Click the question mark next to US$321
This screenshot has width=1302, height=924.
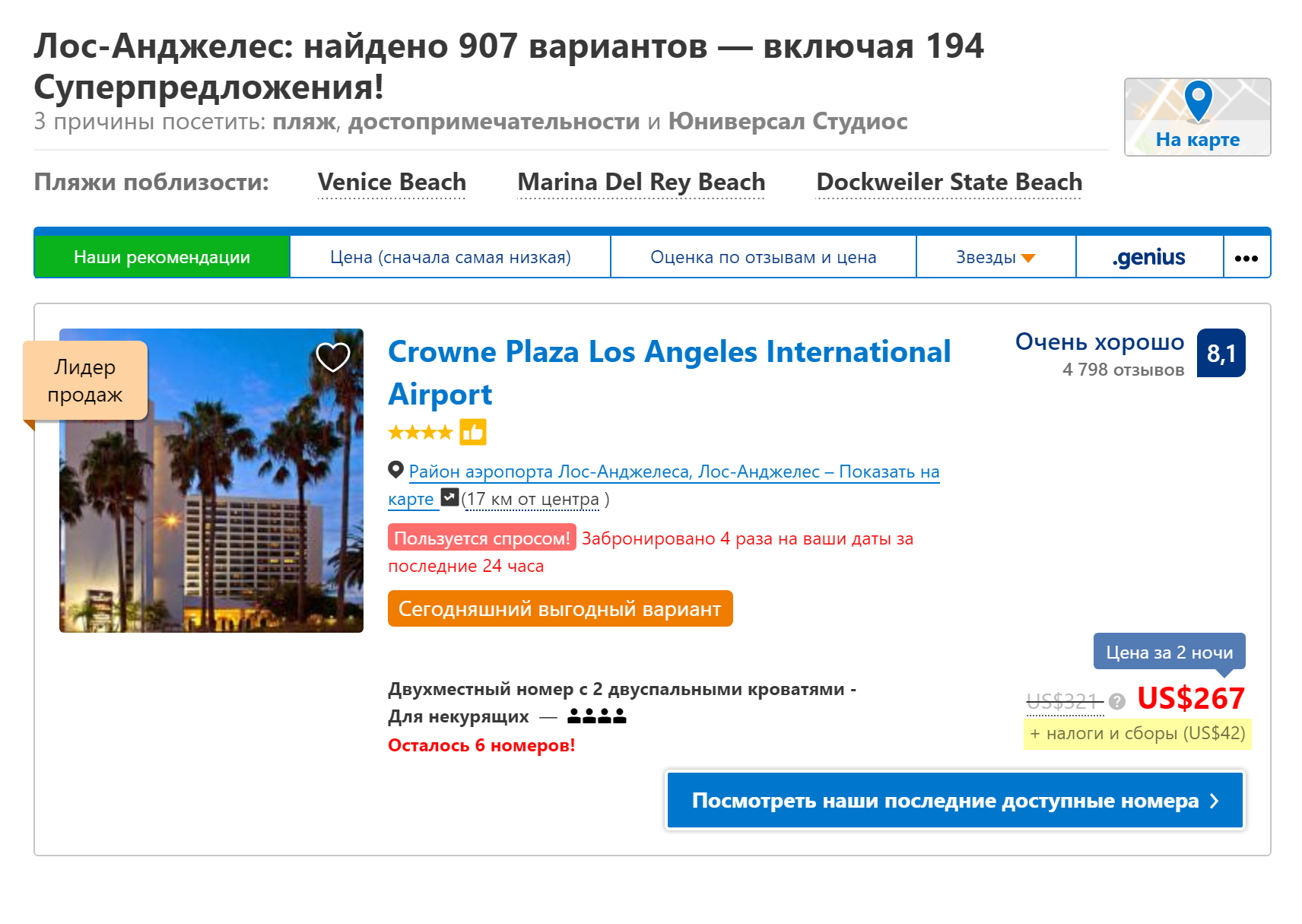click(1116, 701)
